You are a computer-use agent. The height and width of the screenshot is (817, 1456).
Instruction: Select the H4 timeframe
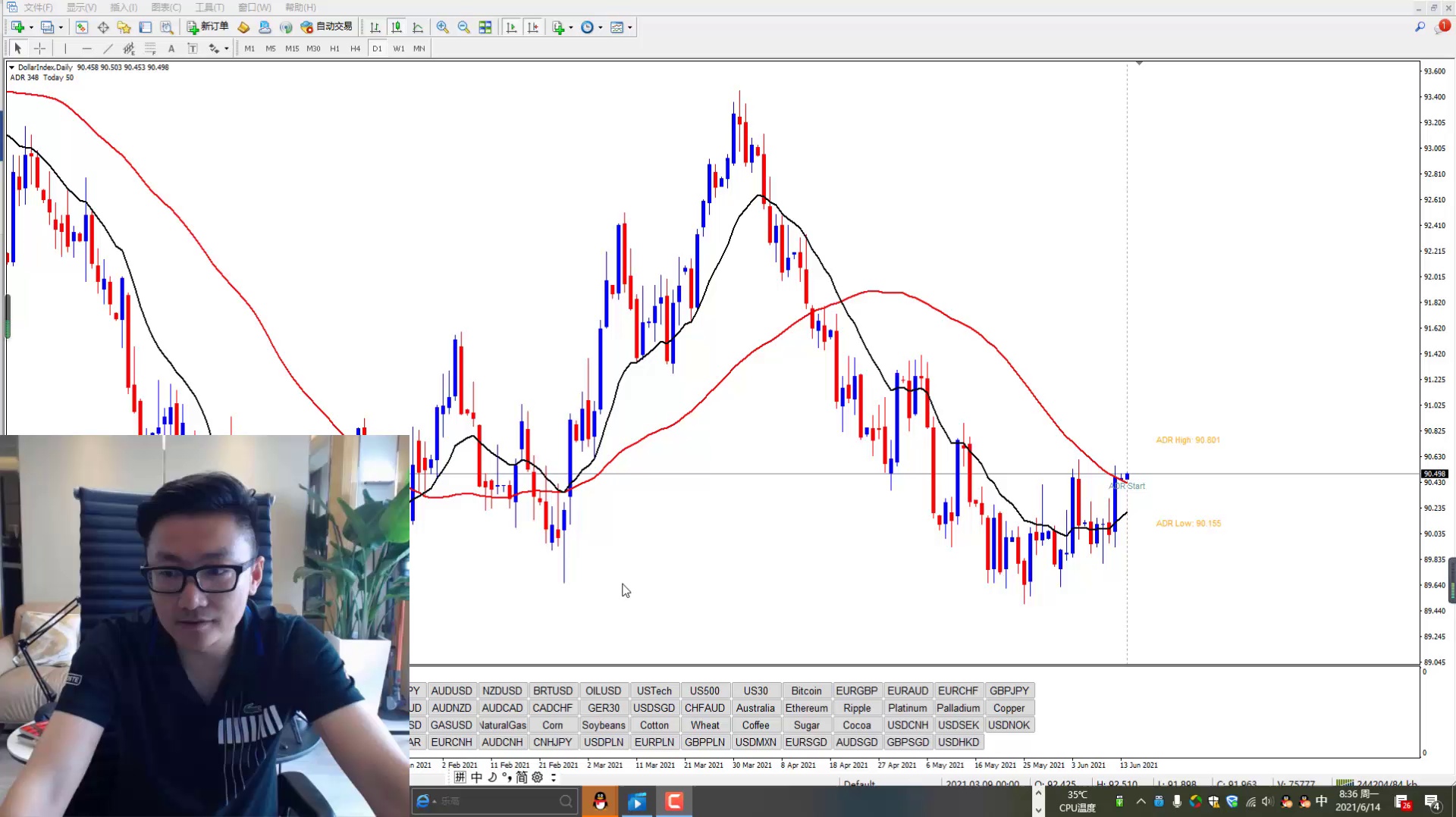click(x=356, y=49)
